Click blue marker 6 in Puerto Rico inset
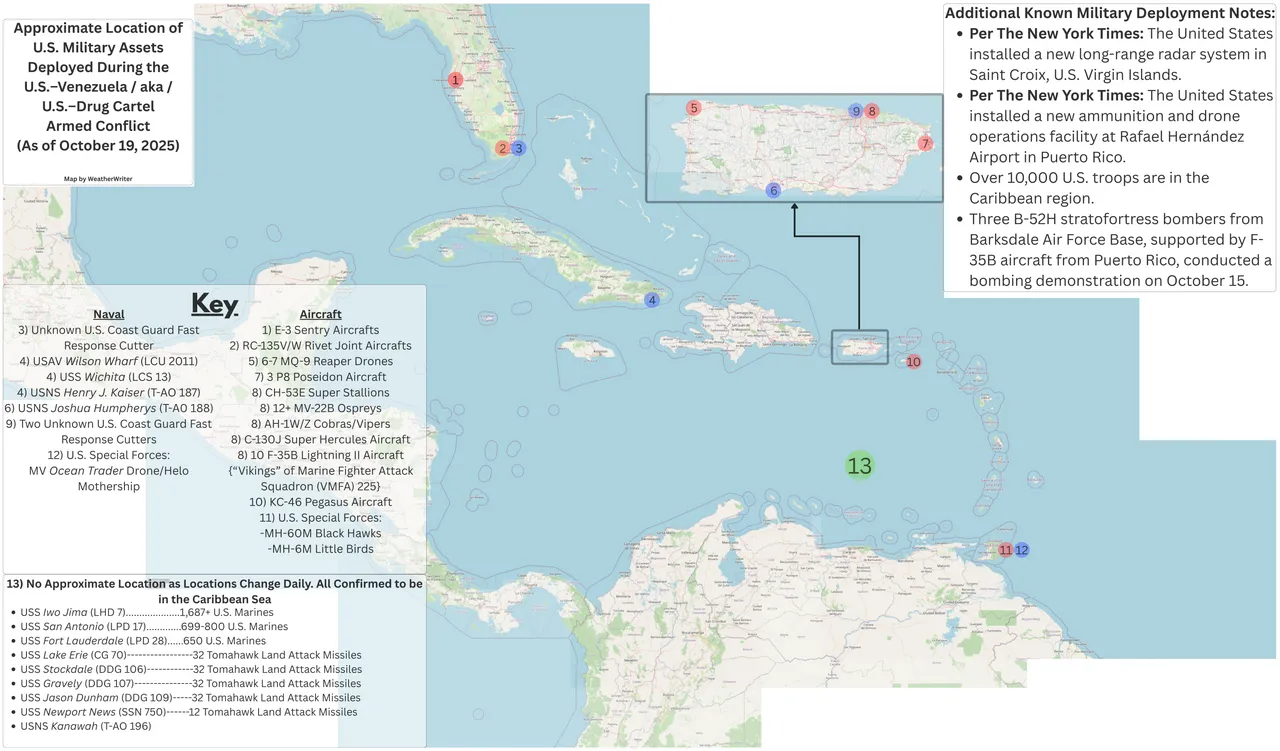Screen dimensions: 1280x751 773,190
